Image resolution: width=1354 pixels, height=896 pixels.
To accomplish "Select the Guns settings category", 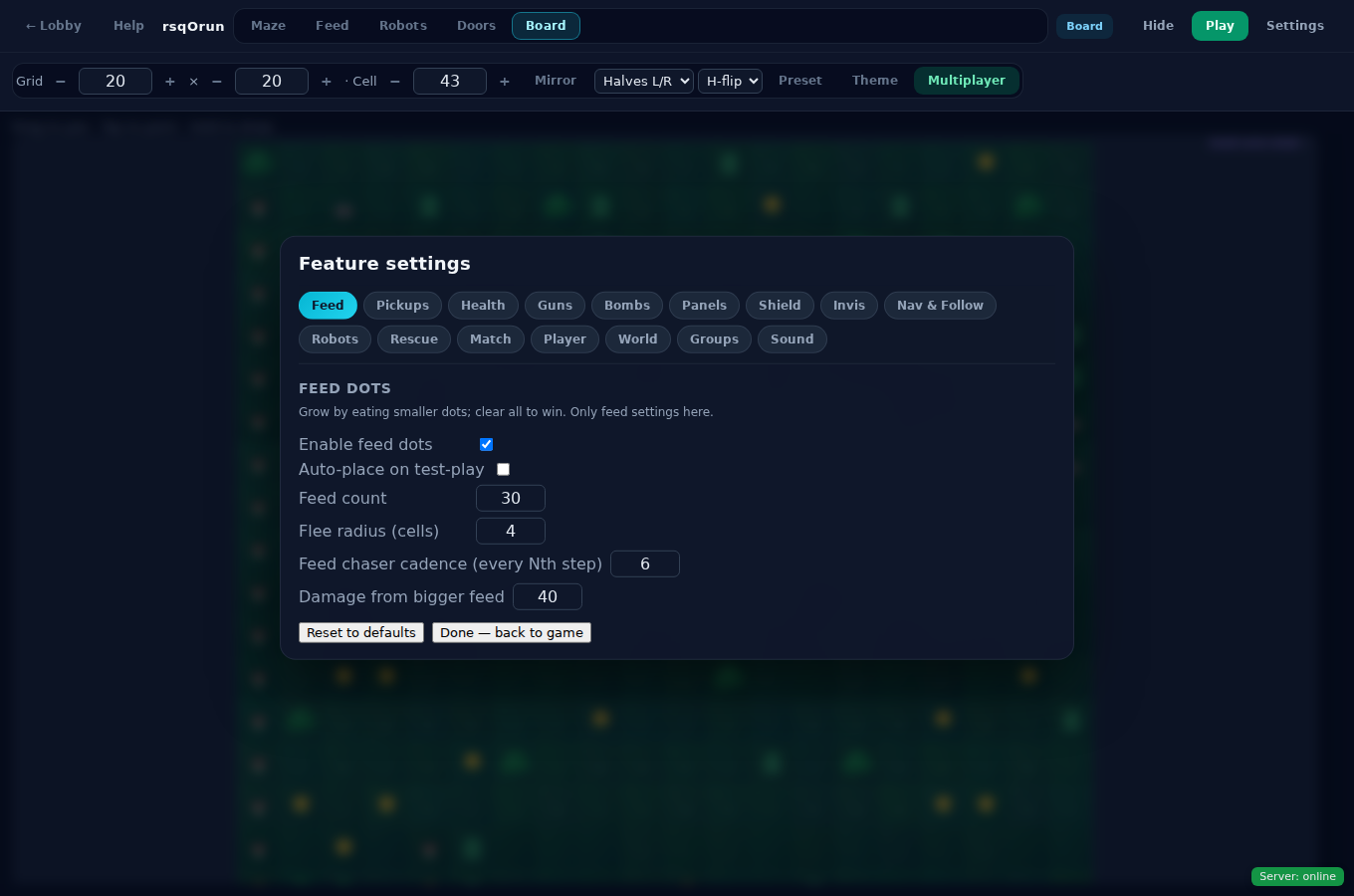I will tap(555, 306).
